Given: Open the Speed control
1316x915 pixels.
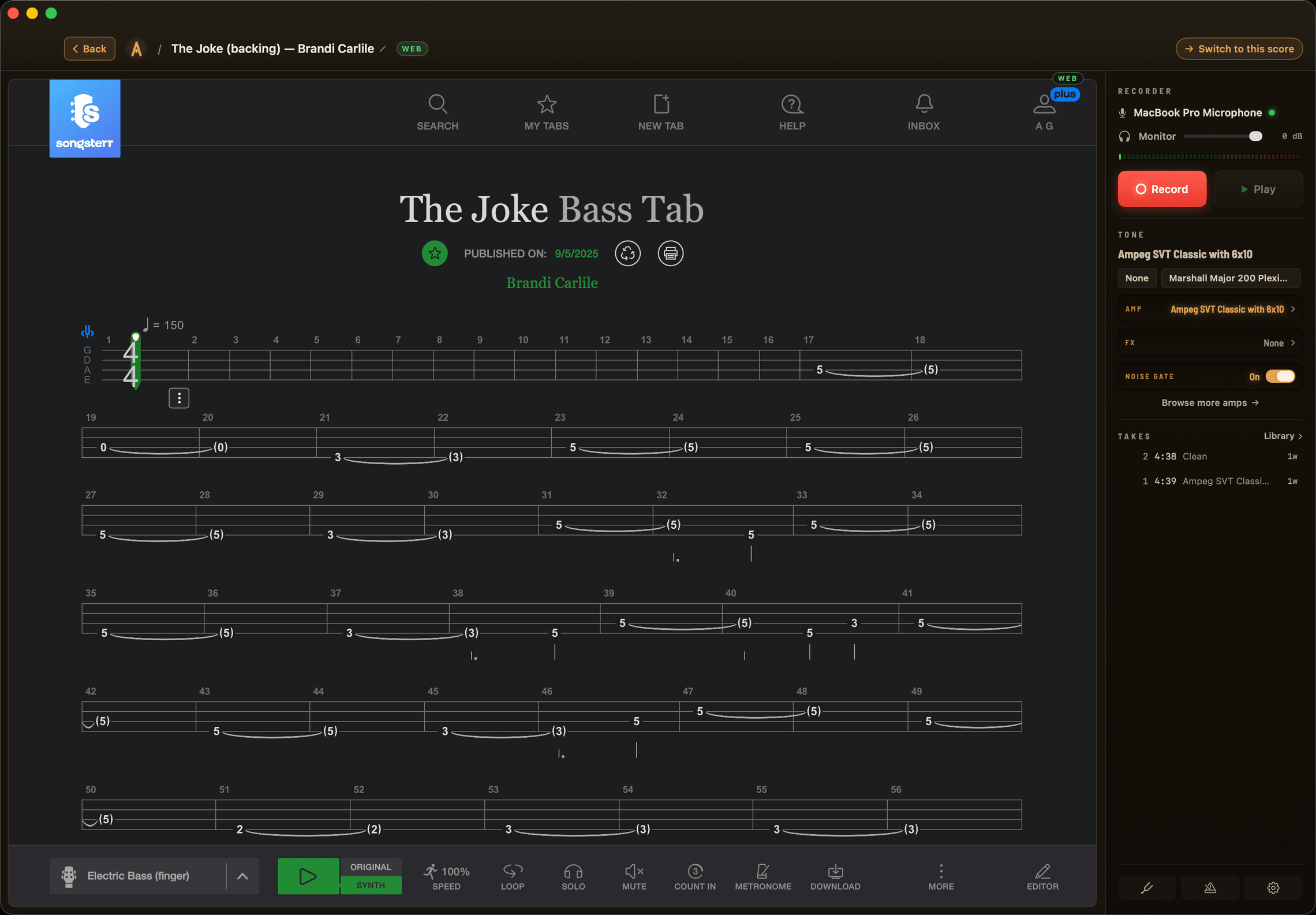Looking at the screenshot, I should [x=447, y=877].
